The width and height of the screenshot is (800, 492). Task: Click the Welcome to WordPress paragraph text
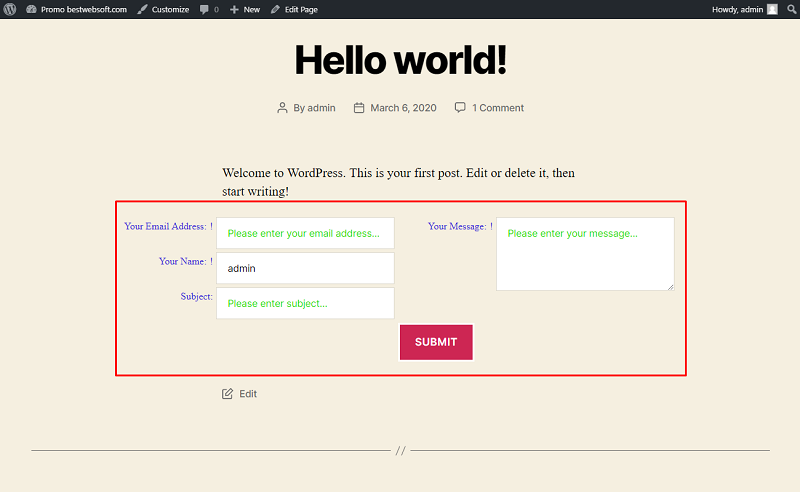click(x=398, y=182)
